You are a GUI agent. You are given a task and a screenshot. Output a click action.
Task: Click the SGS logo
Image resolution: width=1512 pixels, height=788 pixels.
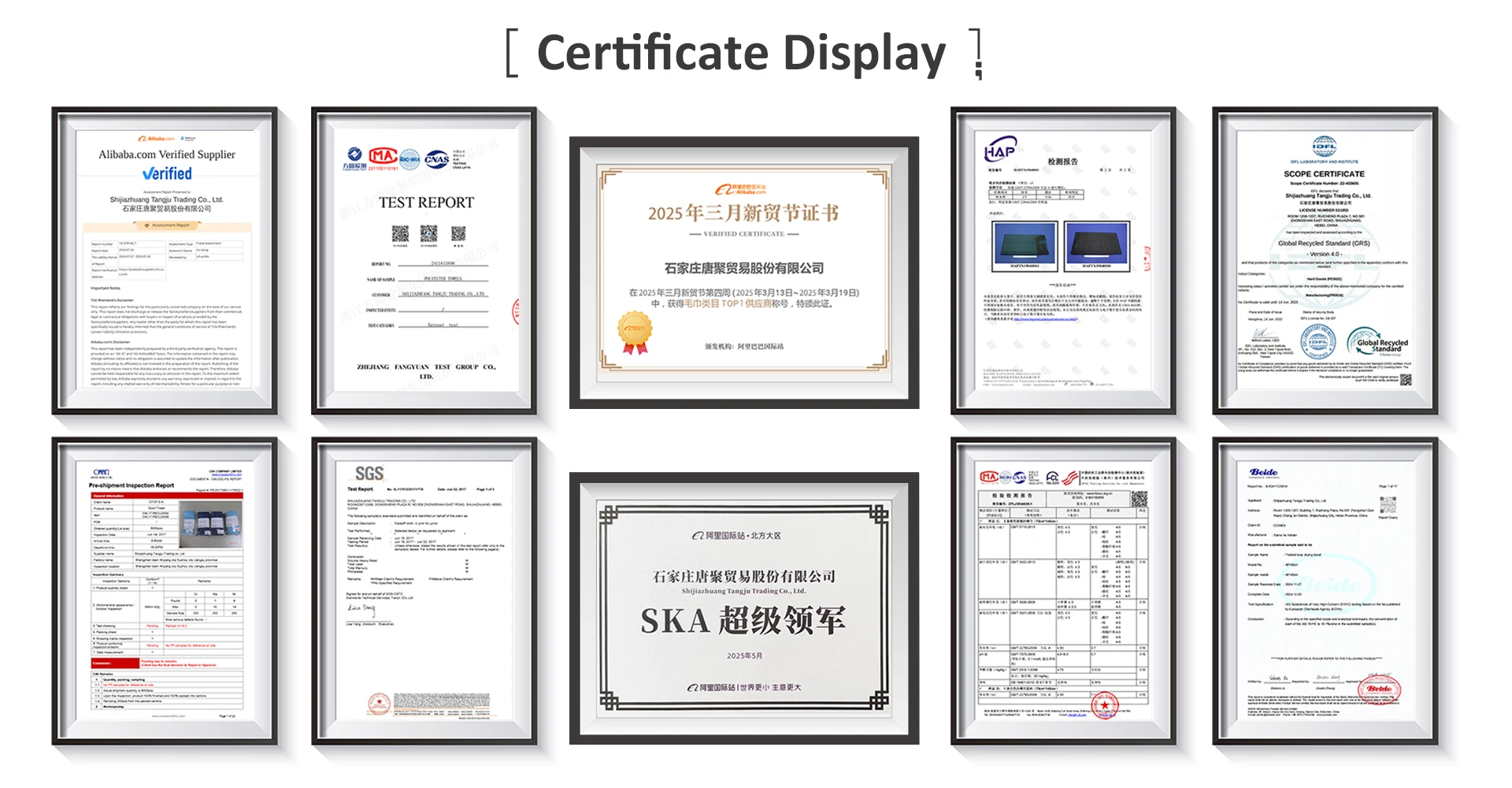click(369, 474)
